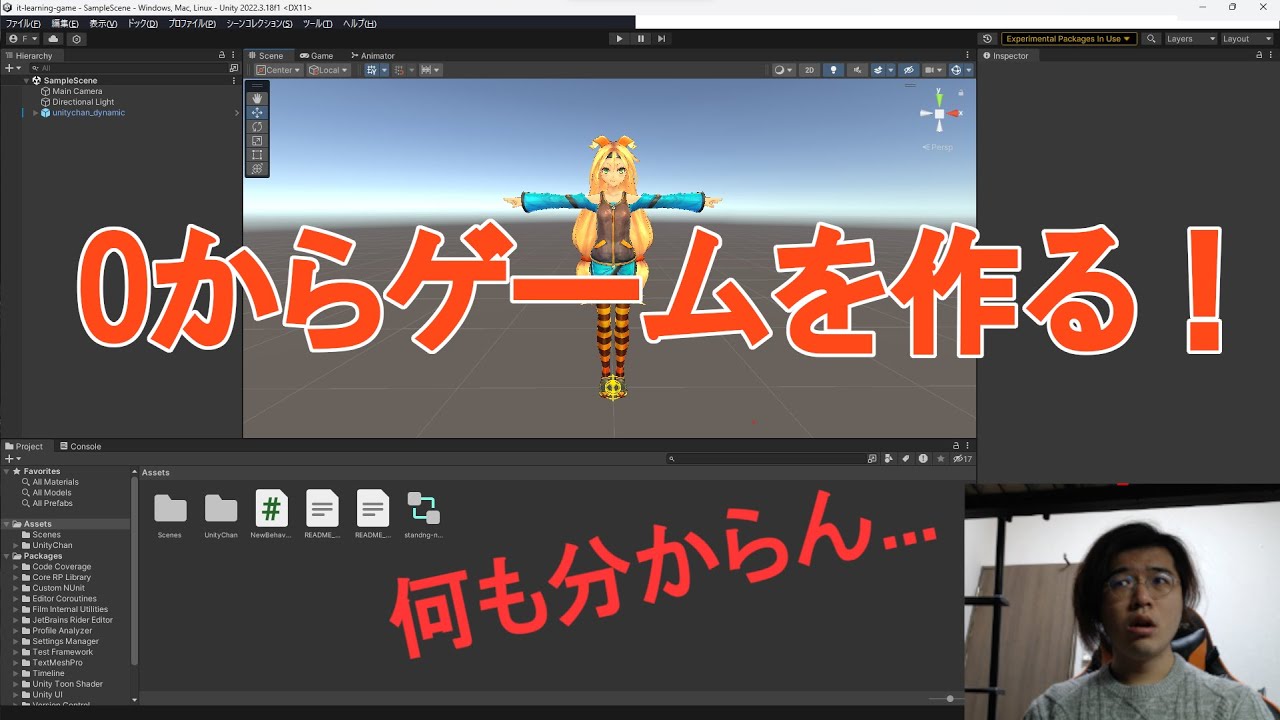Image resolution: width=1280 pixels, height=720 pixels.
Task: Open Layers dropdown
Action: 1190,39
